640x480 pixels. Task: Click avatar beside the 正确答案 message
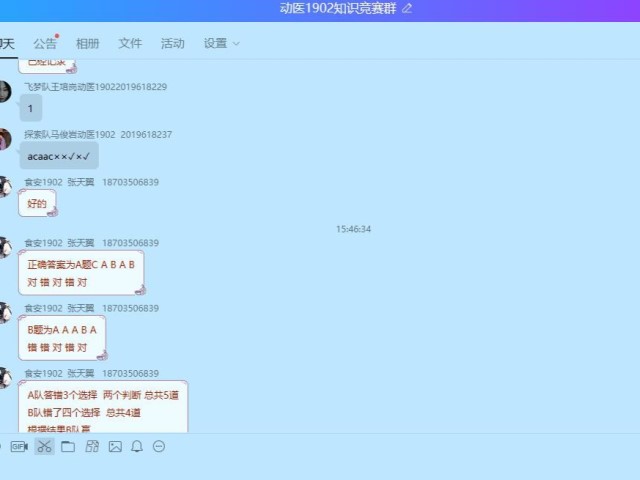pyautogui.click(x=4, y=248)
